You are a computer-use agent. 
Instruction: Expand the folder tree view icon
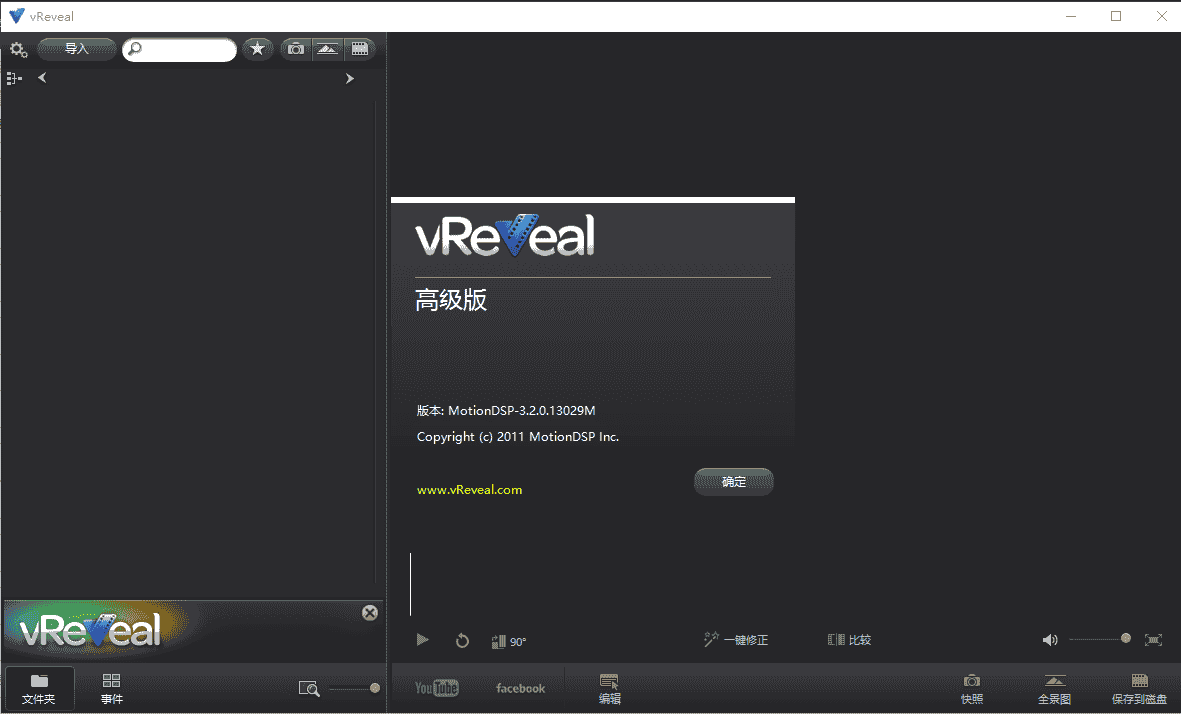pyautogui.click(x=14, y=78)
